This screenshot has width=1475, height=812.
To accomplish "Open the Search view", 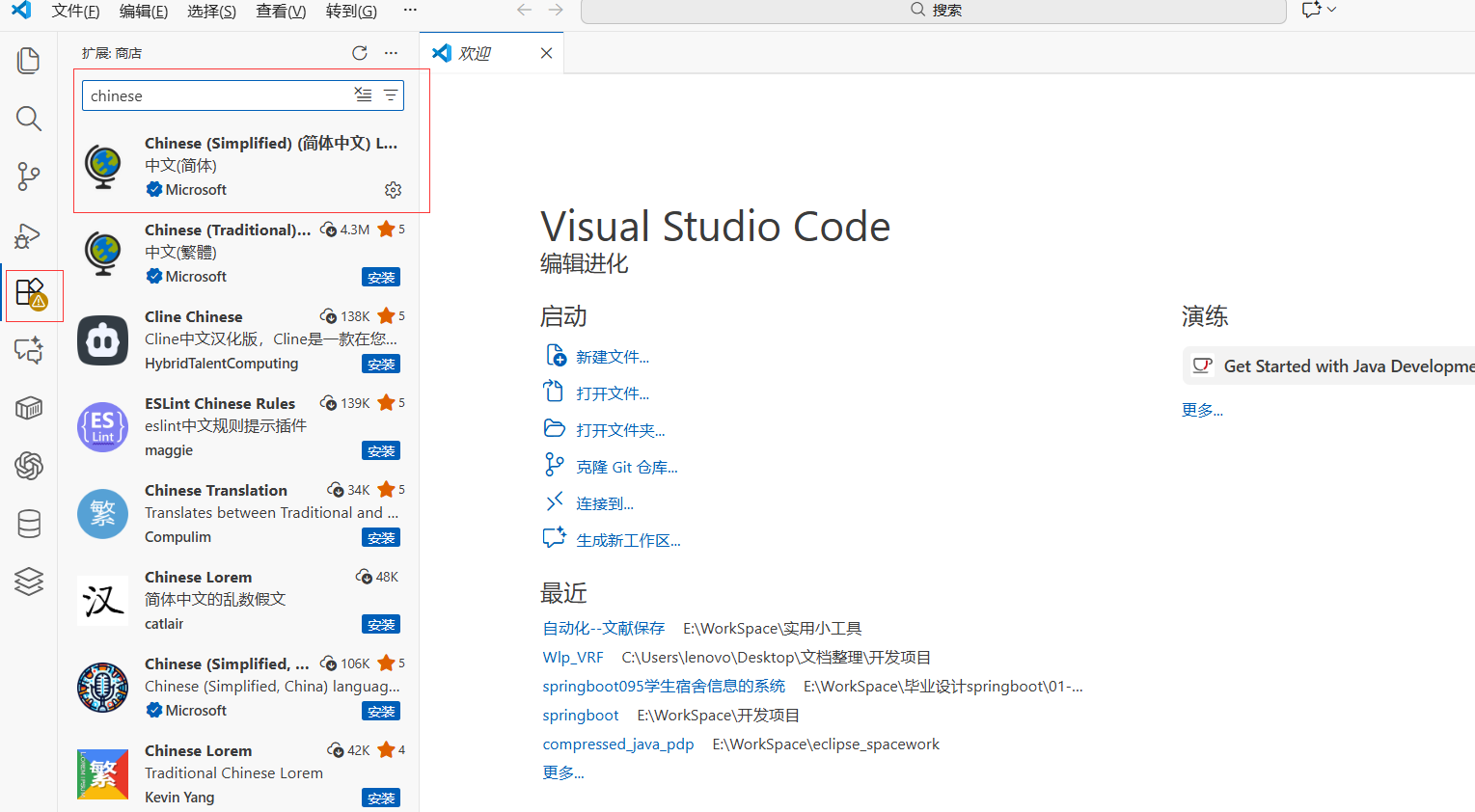I will point(28,119).
